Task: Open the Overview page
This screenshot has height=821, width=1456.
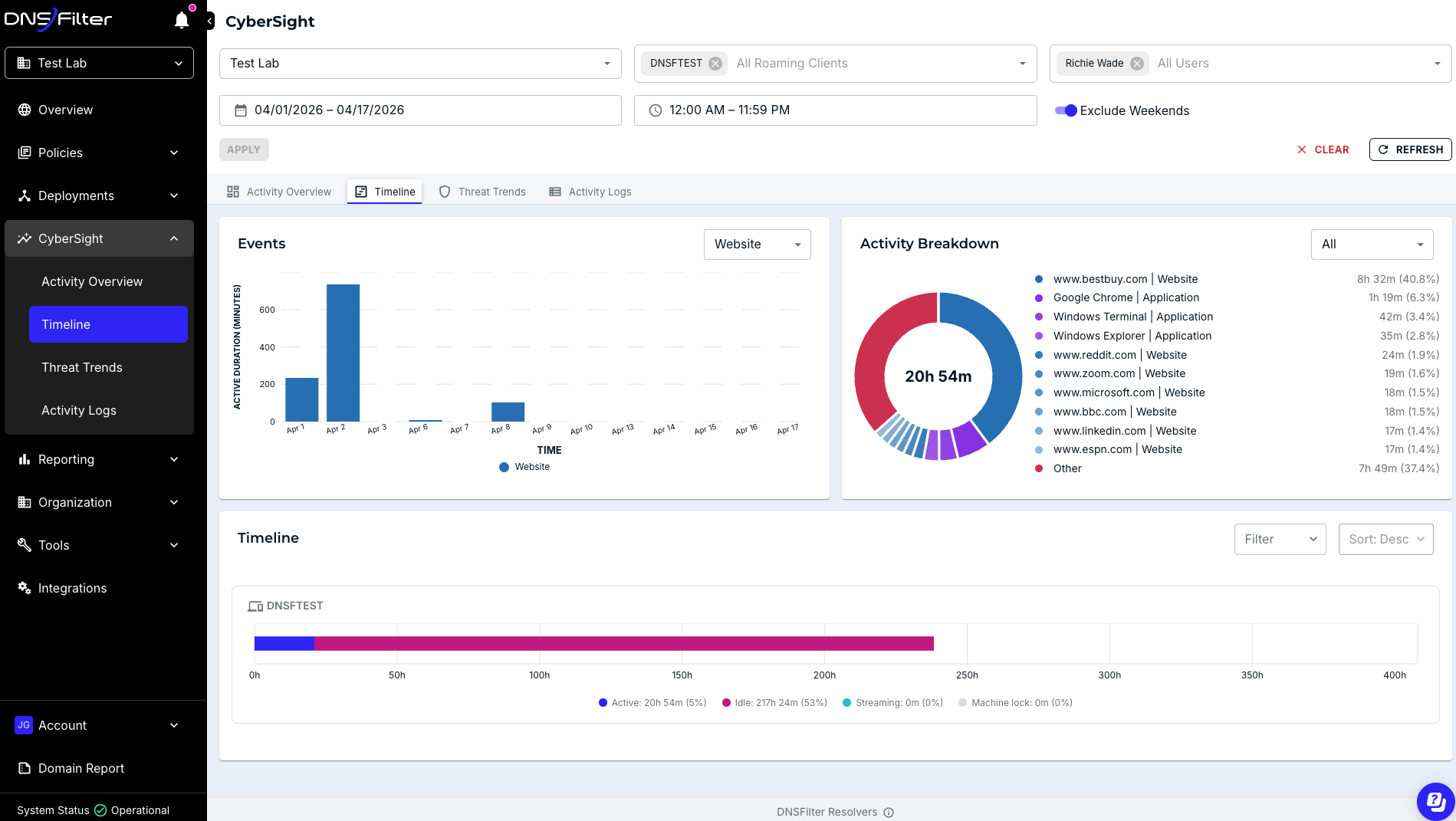Action: tap(99, 110)
